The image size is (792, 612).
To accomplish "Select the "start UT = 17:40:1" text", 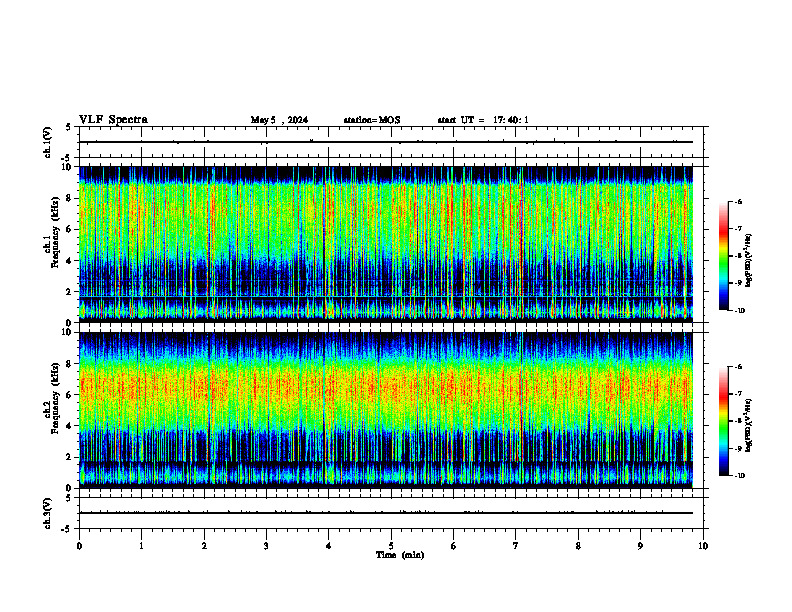I will pyautogui.click(x=483, y=120).
